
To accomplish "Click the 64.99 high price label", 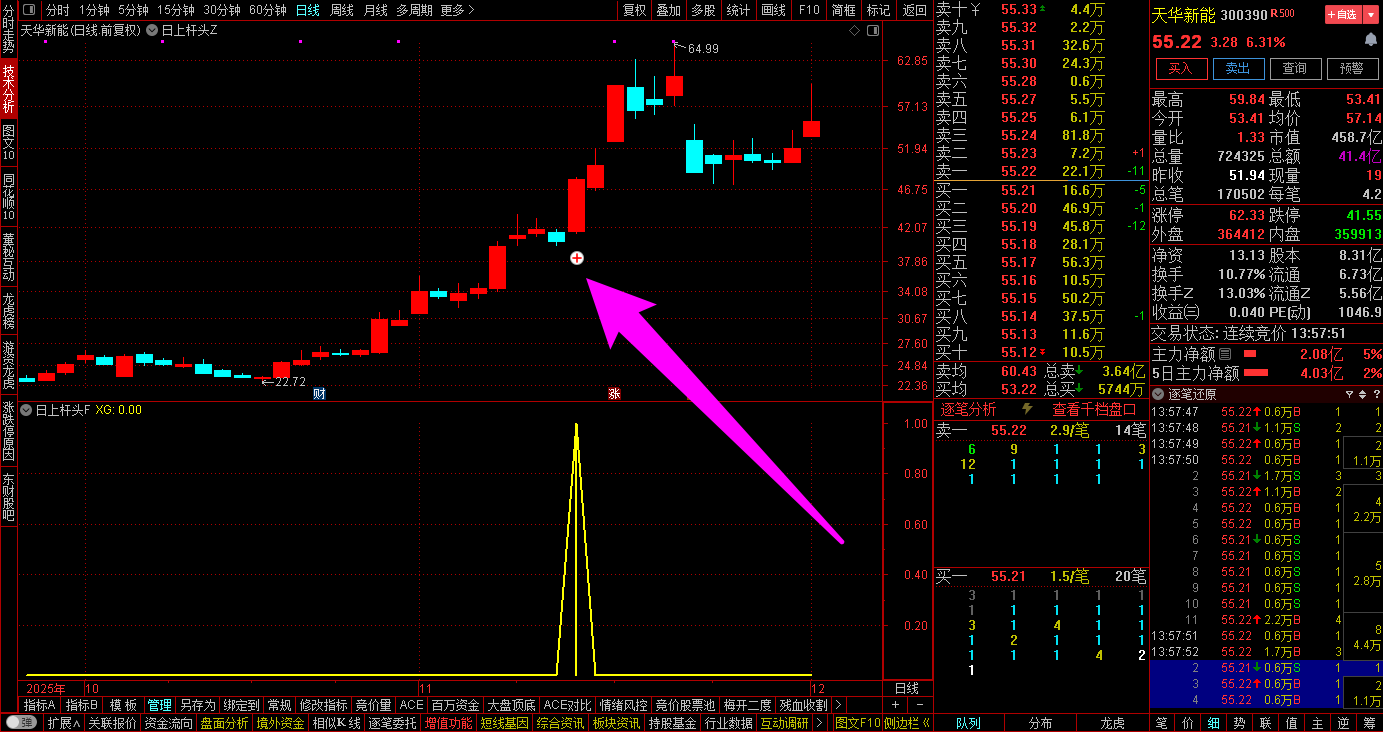I will 703,48.
